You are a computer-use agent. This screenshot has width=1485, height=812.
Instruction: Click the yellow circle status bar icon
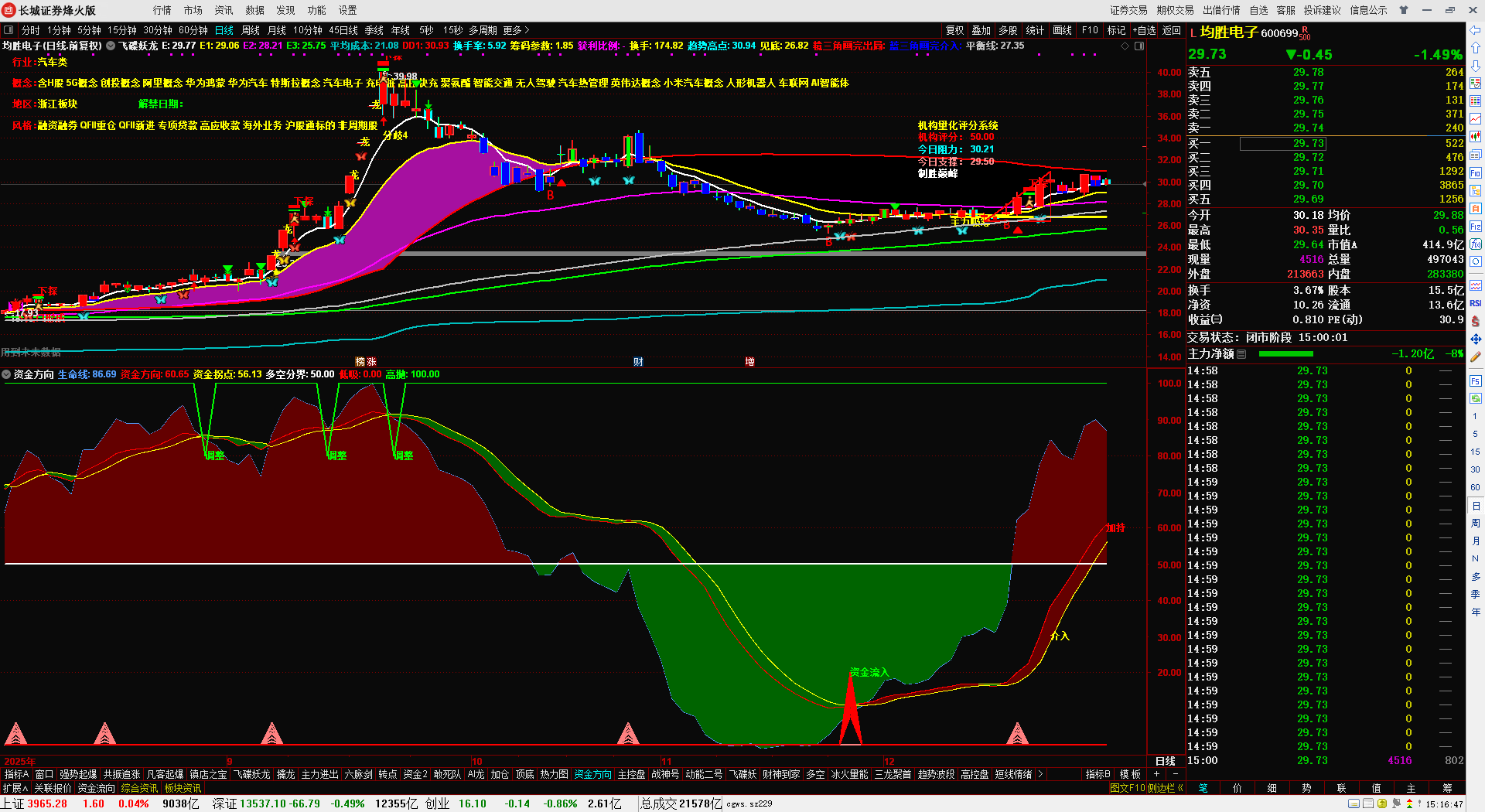point(1381,804)
